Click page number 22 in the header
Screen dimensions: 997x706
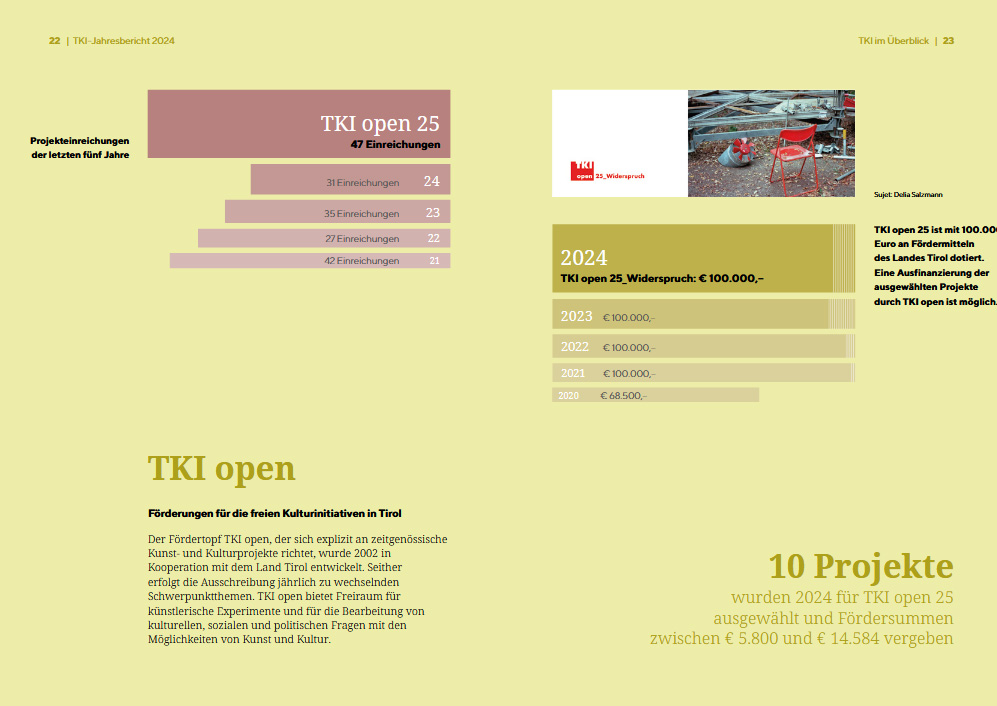[55, 41]
